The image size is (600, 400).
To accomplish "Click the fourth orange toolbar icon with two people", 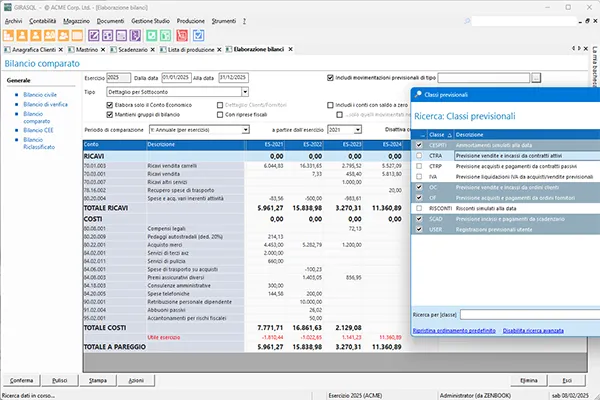I will click(x=50, y=36).
